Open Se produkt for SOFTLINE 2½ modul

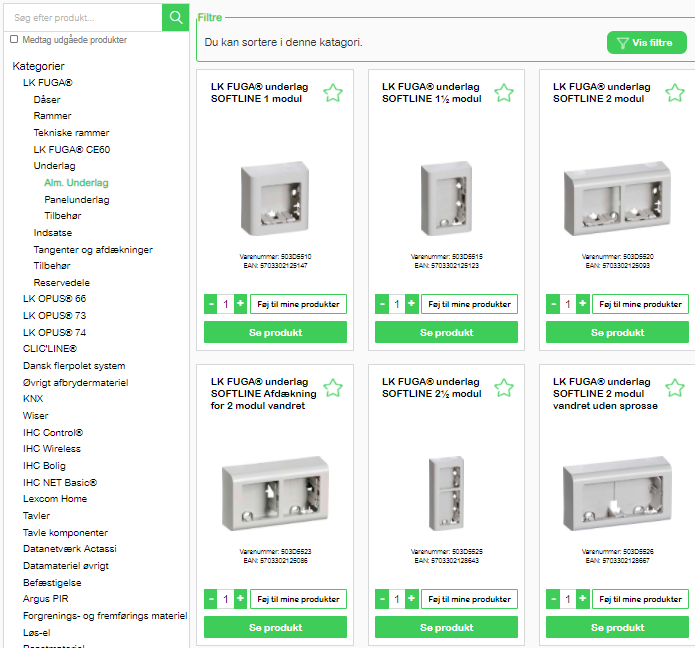(446, 627)
